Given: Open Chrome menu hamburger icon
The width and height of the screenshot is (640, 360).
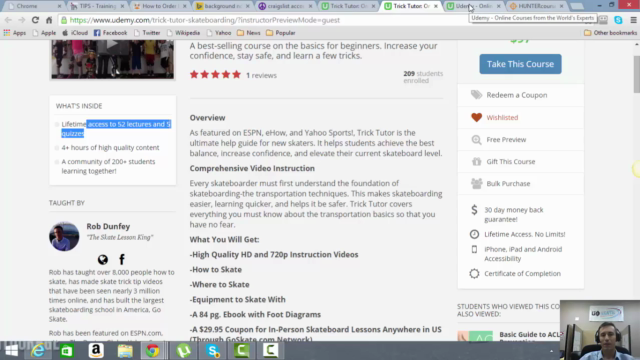Looking at the screenshot, I should [x=633, y=20].
